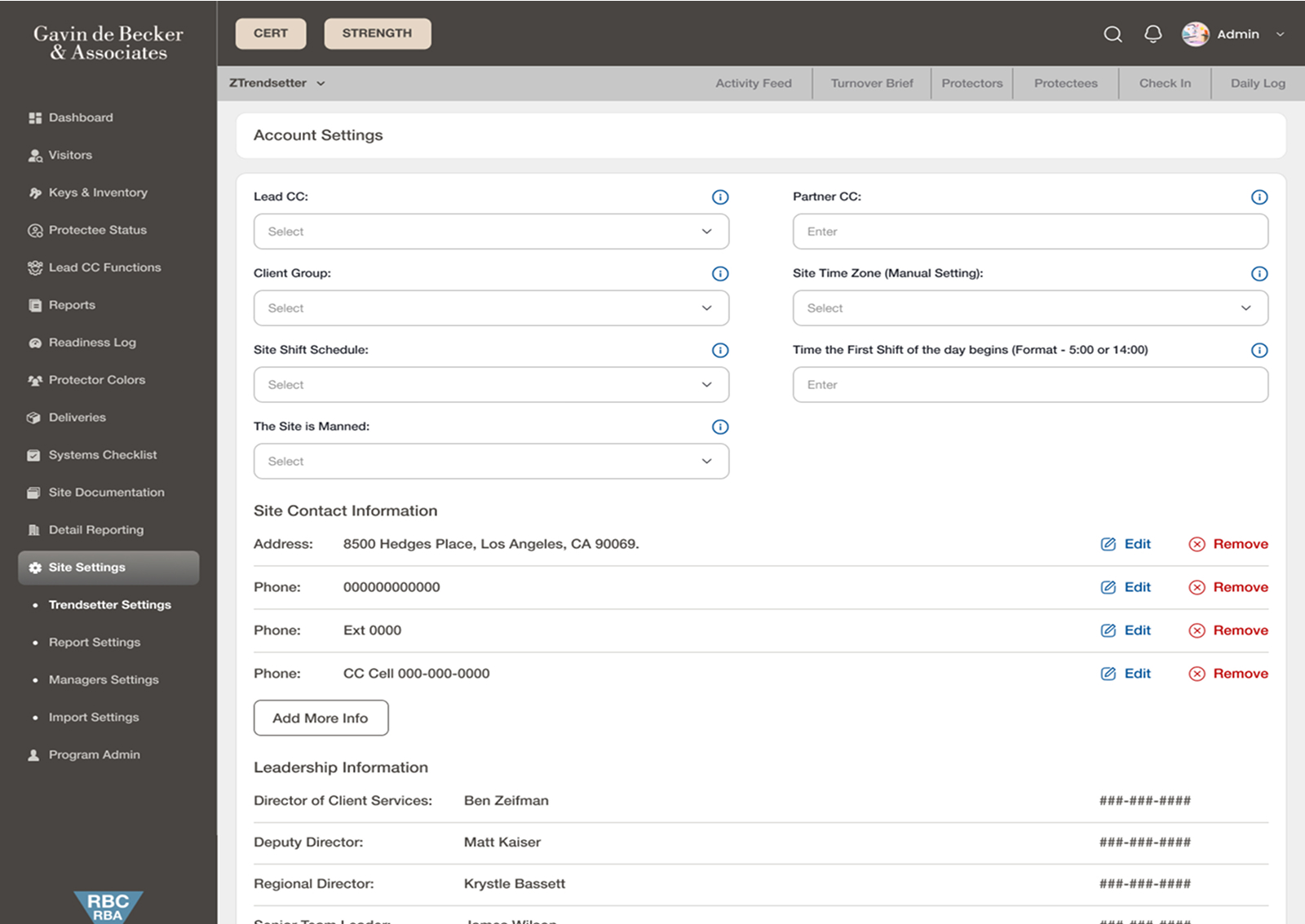Remove the address contact entry
This screenshot has width=1305, height=924.
[1228, 544]
